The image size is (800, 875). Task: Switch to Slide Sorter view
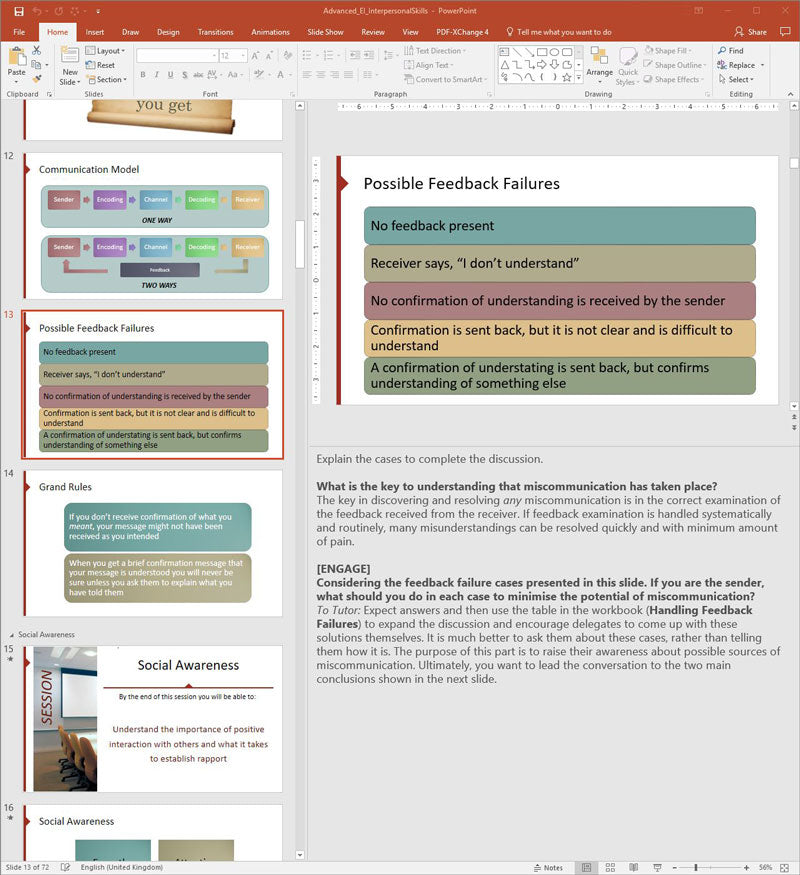coord(610,868)
